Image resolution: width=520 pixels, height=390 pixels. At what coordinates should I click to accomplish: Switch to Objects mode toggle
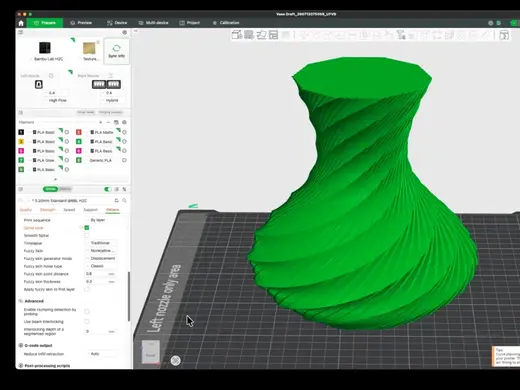65,189
